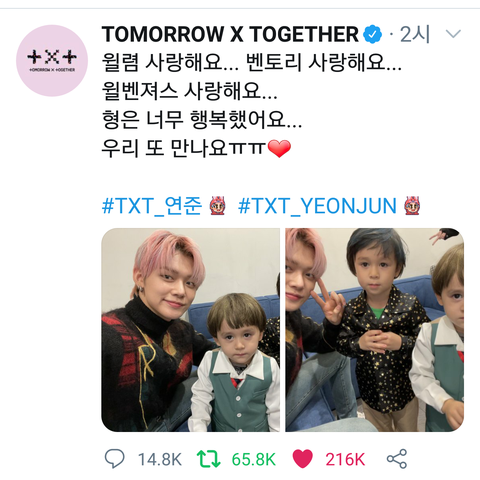Image resolution: width=480 pixels, height=480 pixels.
Task: Open the #TXT_연준 hashtag
Action: point(152,206)
